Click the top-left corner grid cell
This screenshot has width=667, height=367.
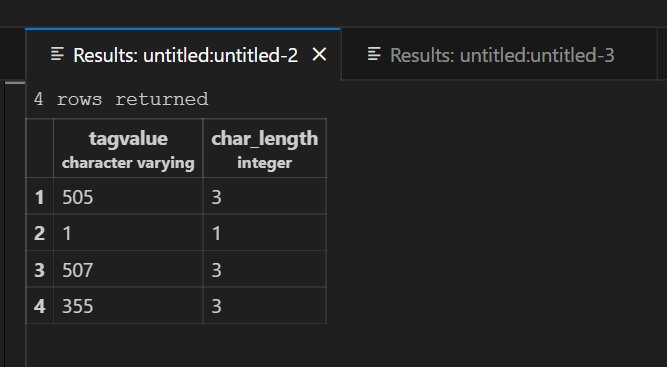pyautogui.click(x=40, y=148)
